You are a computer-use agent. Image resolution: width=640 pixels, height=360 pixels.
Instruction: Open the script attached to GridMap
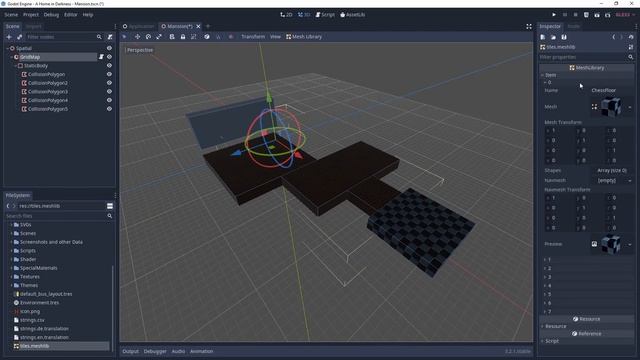pyautogui.click(x=101, y=57)
